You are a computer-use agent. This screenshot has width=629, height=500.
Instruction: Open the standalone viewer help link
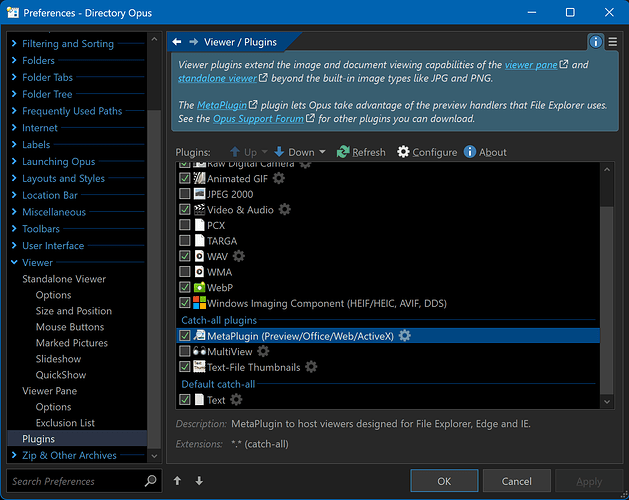[x=217, y=78]
